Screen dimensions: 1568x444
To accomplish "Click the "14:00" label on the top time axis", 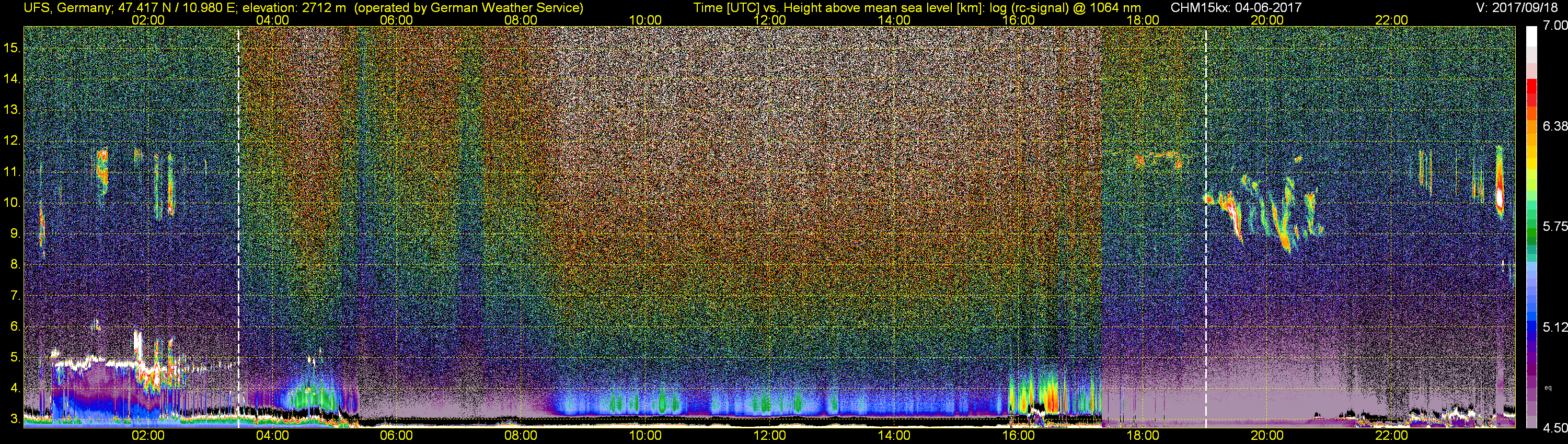I will point(894,20).
